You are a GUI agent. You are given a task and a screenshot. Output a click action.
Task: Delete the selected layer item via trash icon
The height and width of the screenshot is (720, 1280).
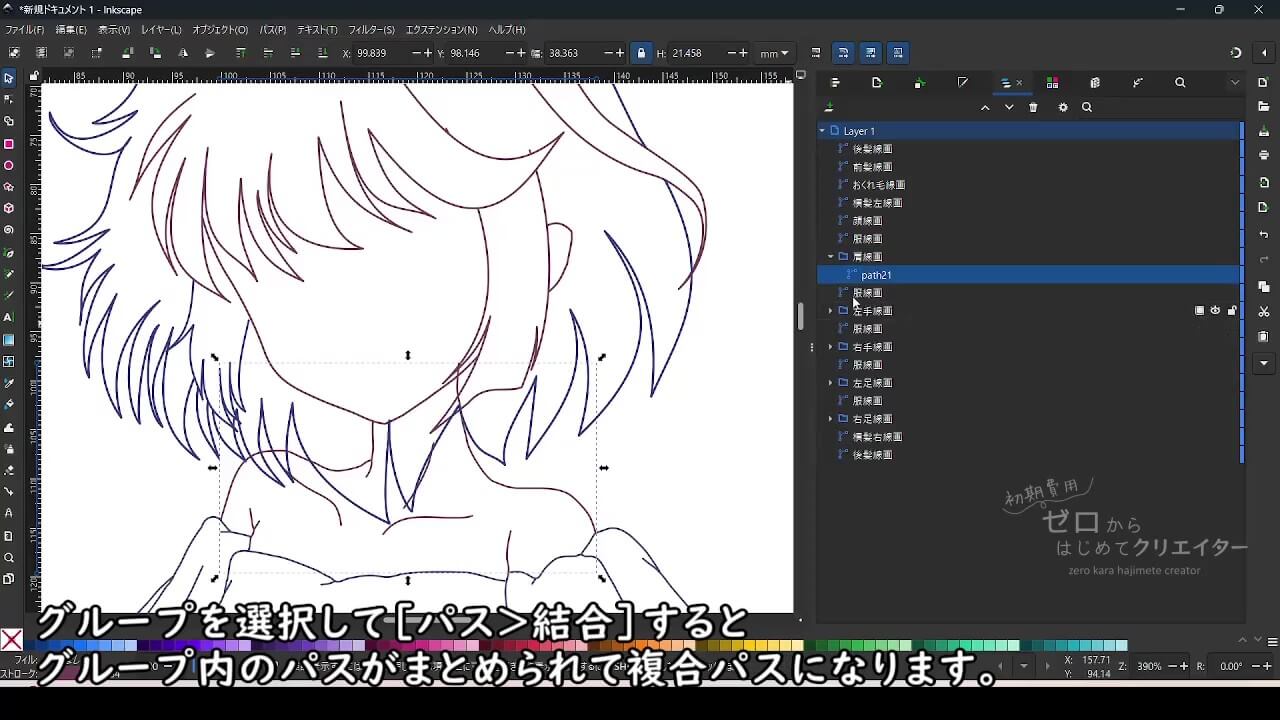point(1033,108)
